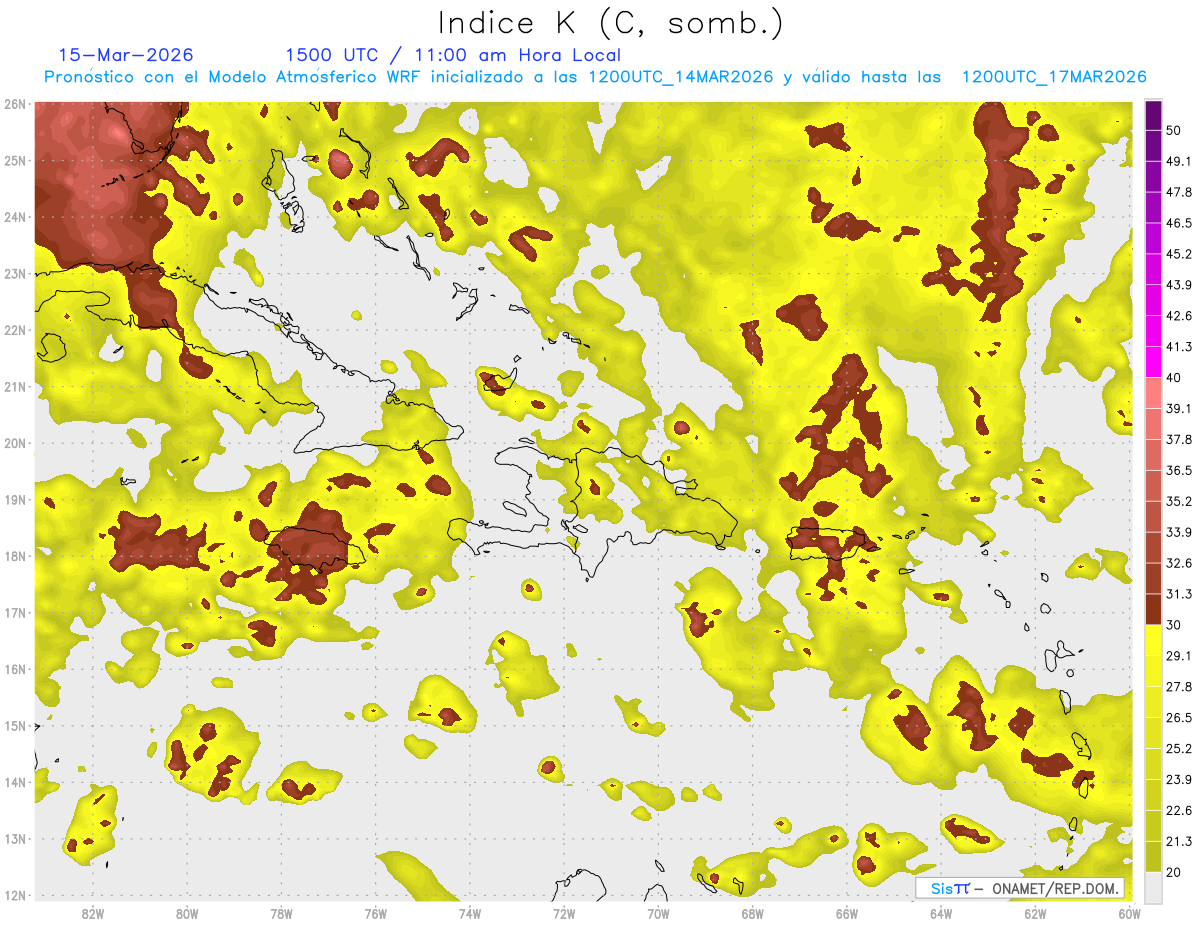The height and width of the screenshot is (927, 1200).
Task: Click the colorbar value '20'
Action: click(x=1175, y=872)
